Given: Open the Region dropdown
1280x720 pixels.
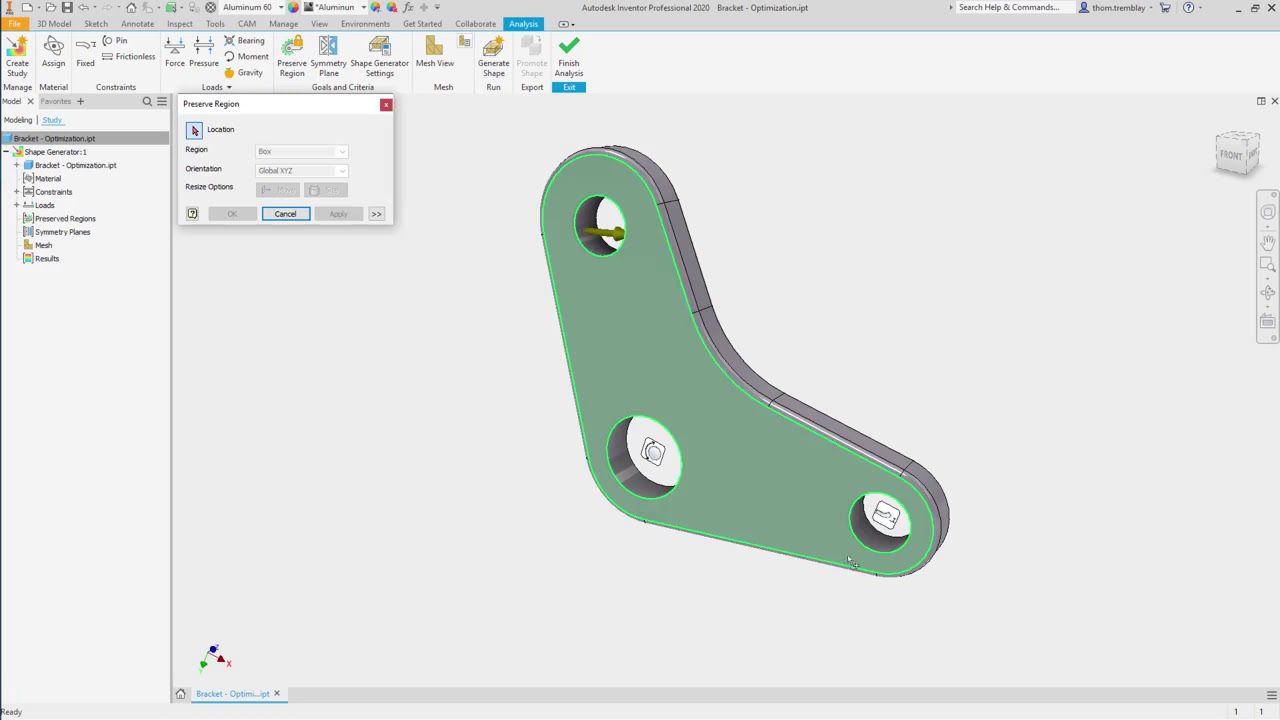Looking at the screenshot, I should click(x=301, y=151).
